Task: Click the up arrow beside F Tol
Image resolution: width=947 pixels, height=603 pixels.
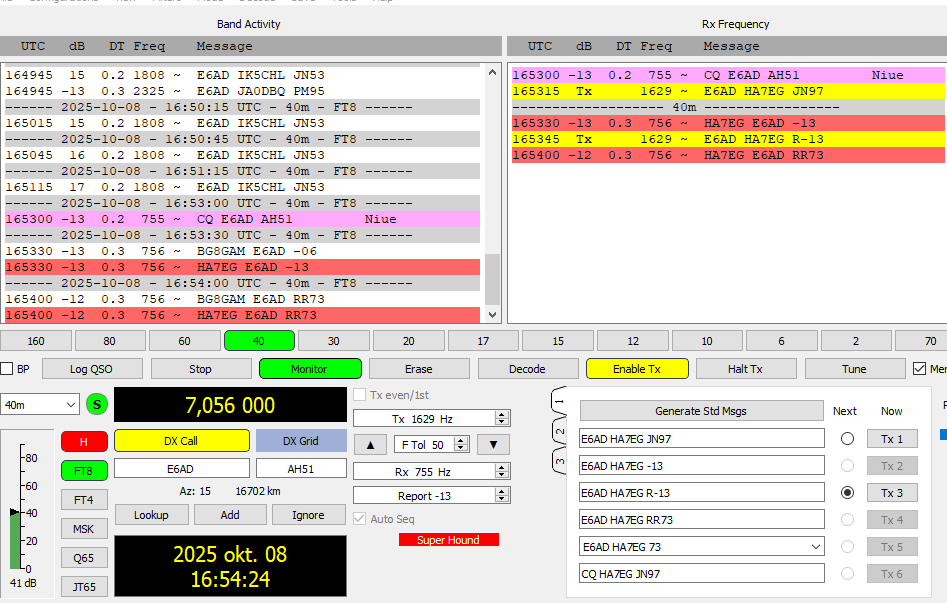Action: coord(370,444)
